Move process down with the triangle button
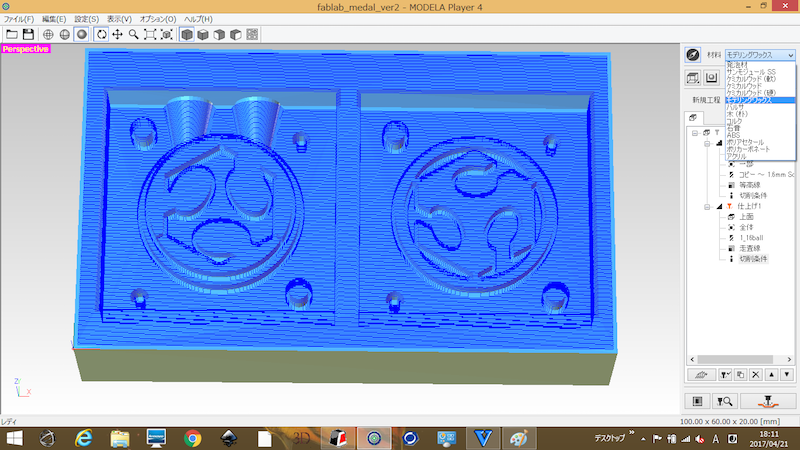Screen dimensions: 800x450 coord(787,374)
